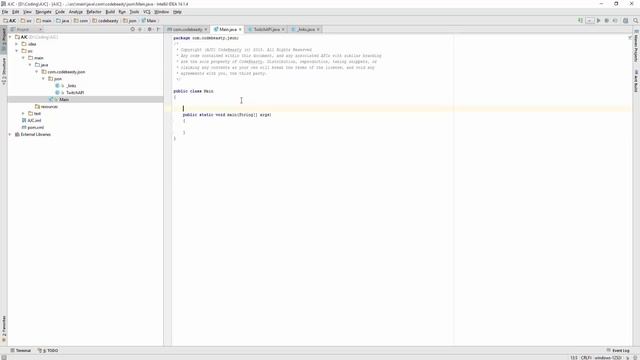Image resolution: width=640 pixels, height=360 pixels.
Task: Open the Edit menu
Action: point(16,12)
